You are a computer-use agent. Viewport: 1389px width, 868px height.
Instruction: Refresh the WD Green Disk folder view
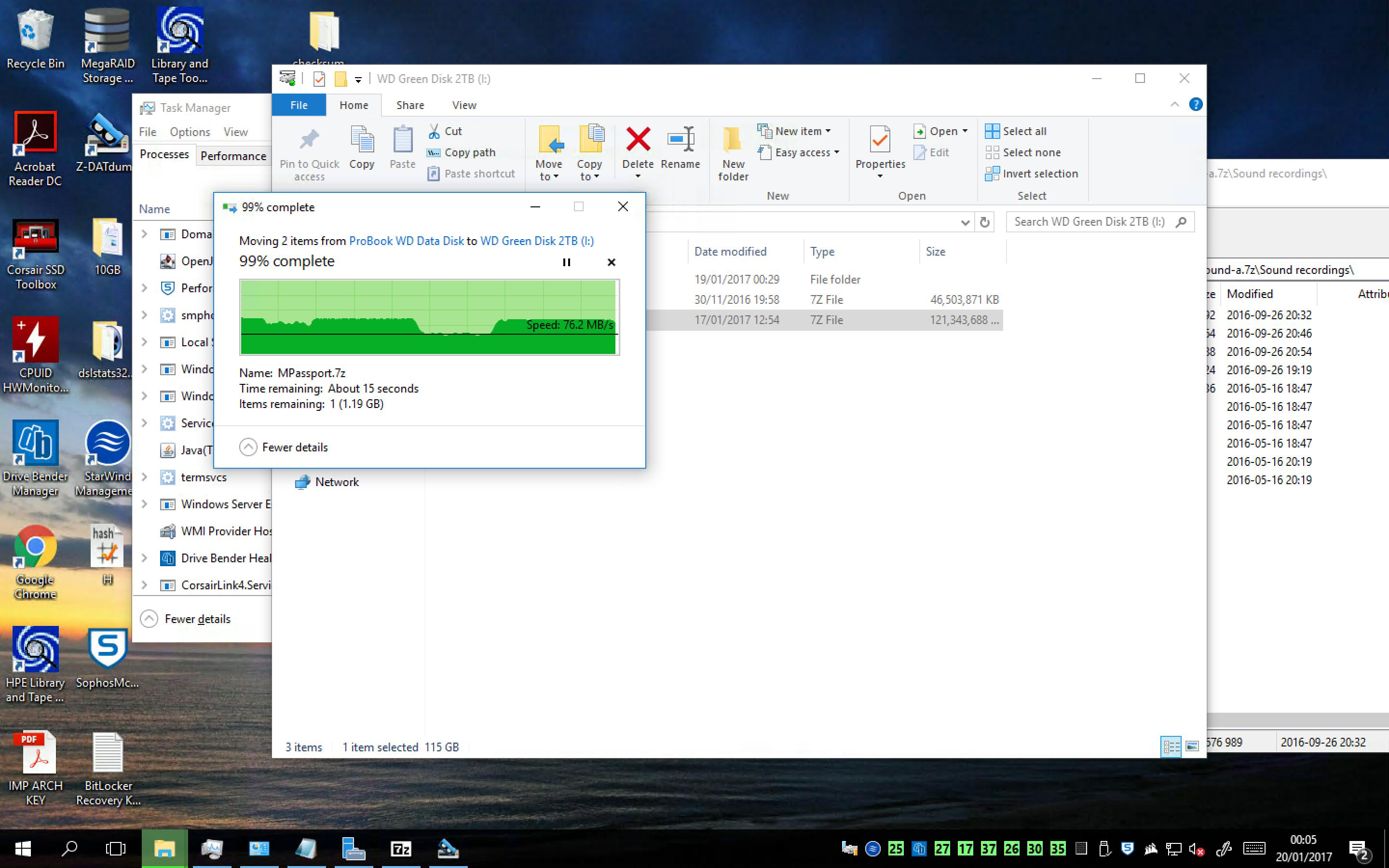985,222
